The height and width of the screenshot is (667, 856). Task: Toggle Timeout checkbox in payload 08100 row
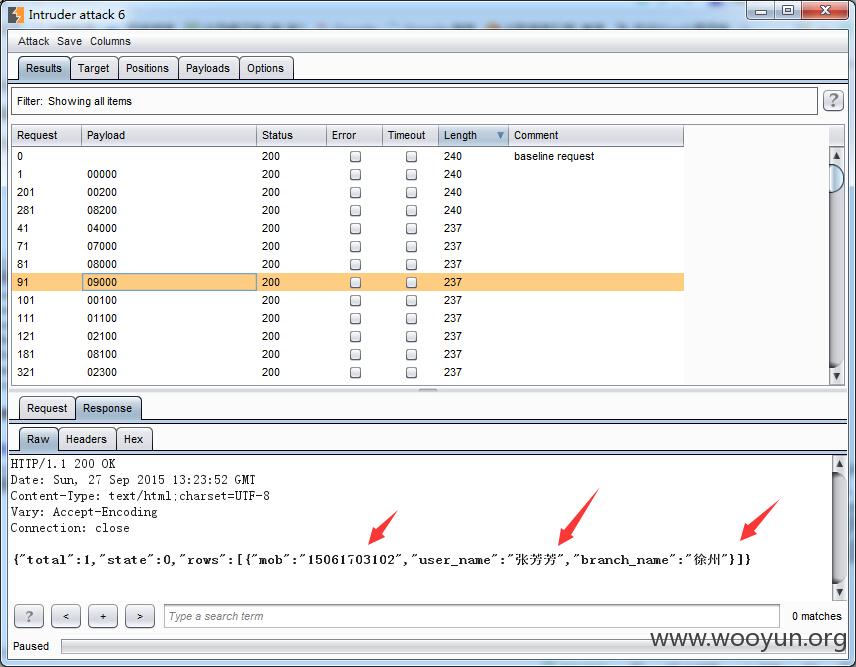[x=412, y=354]
